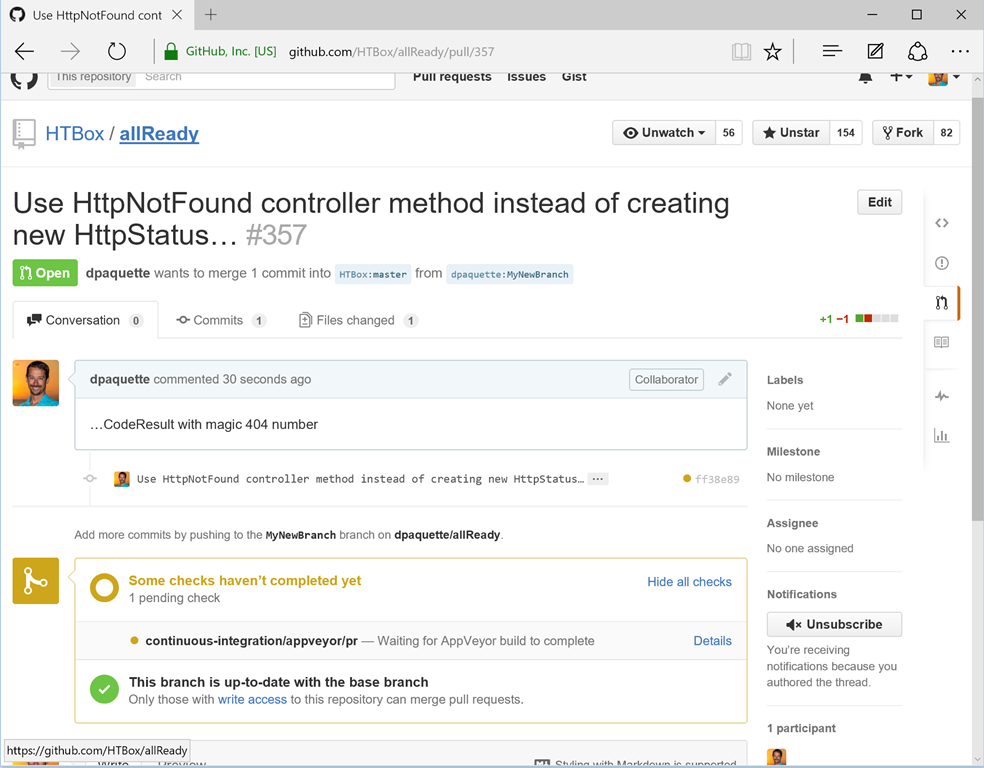Click the repository search field
Screen dimensions: 984x768
pyautogui.click(x=264, y=79)
